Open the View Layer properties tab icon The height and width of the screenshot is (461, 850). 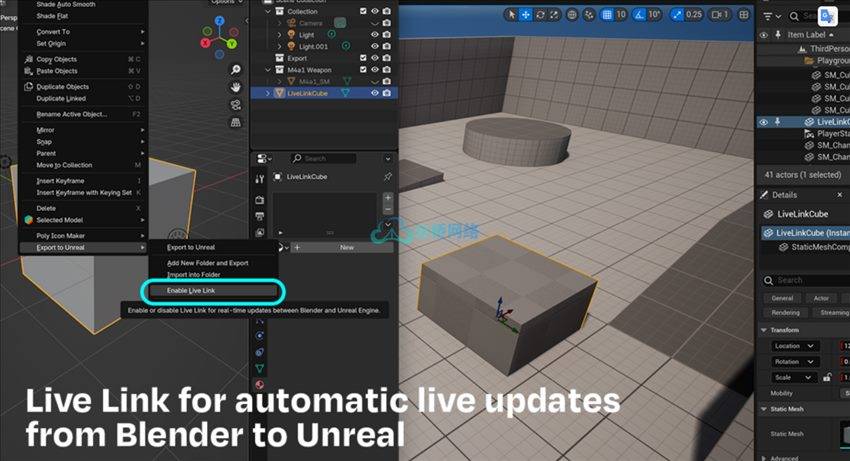click(260, 233)
